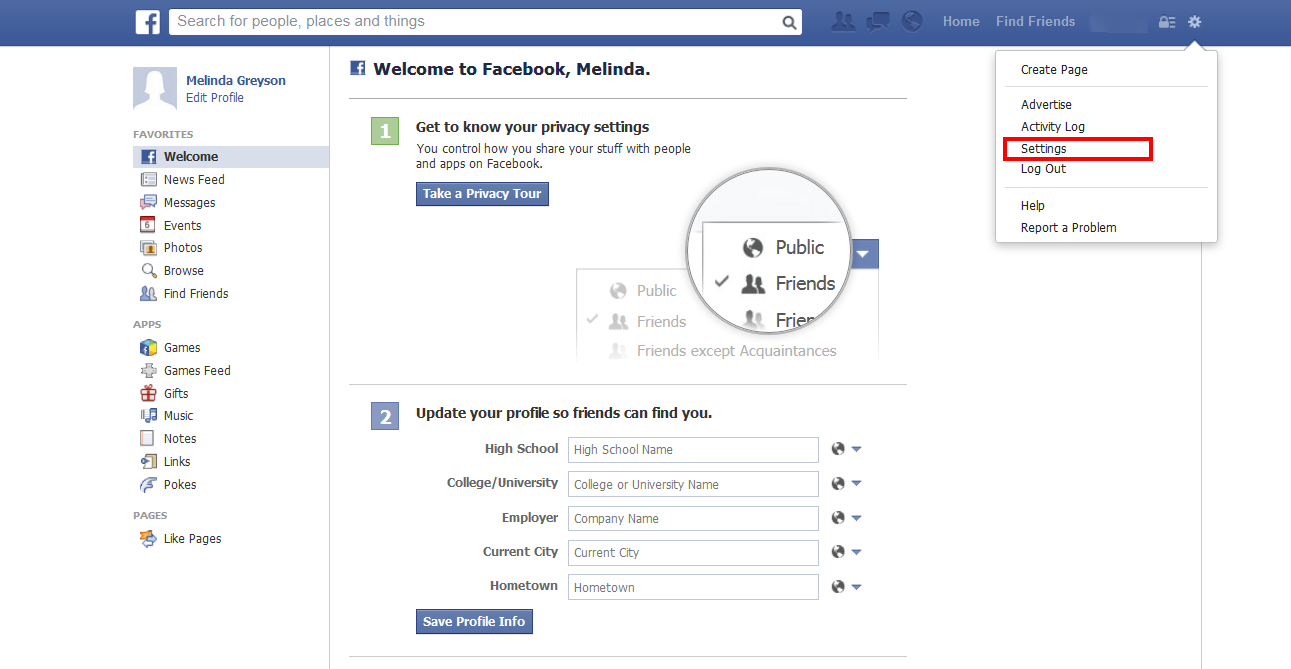The image size is (1291, 669).
Task: Click the Welcome icon in Favorites
Action: coord(149,157)
